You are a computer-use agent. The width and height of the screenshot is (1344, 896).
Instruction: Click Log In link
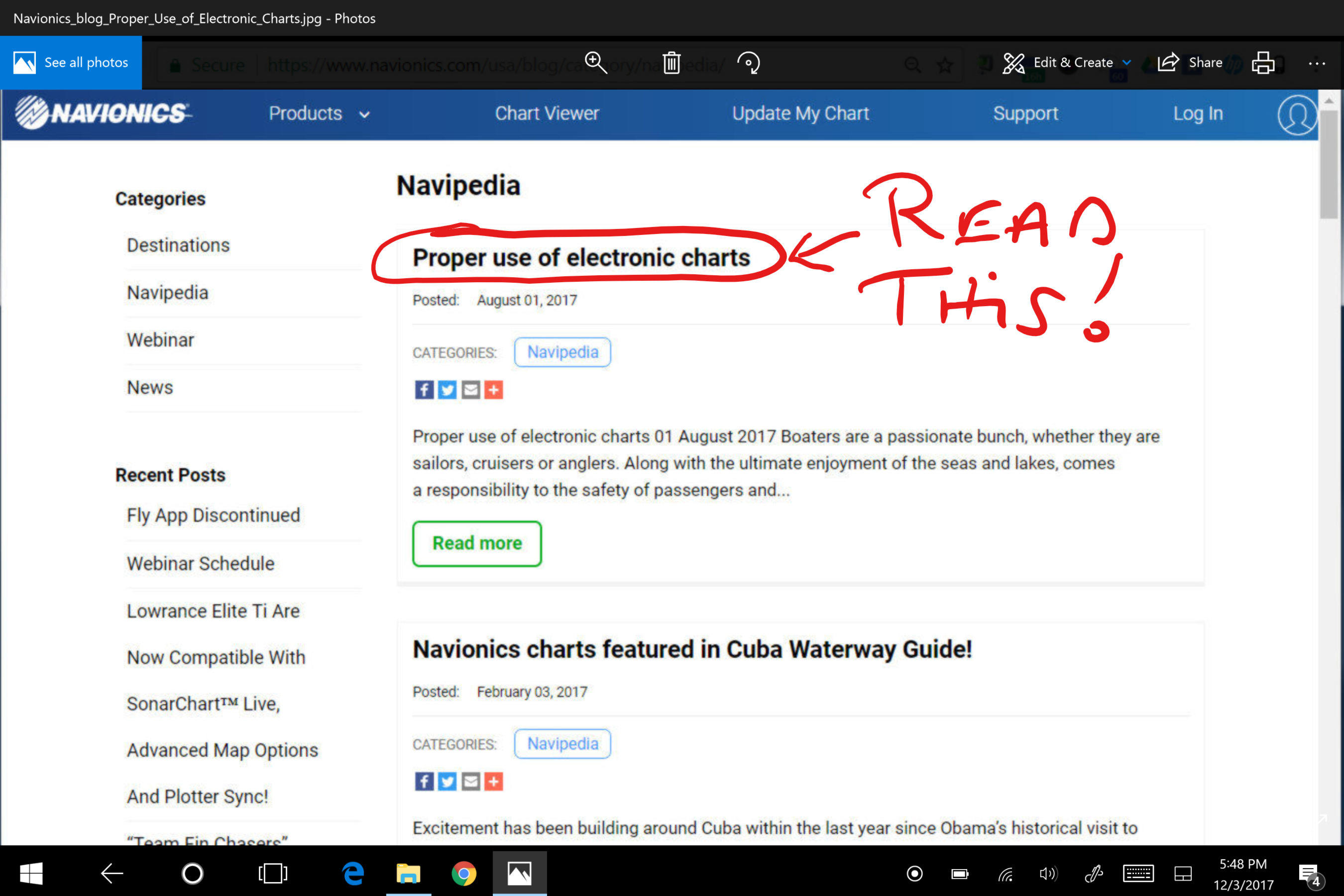[1198, 113]
